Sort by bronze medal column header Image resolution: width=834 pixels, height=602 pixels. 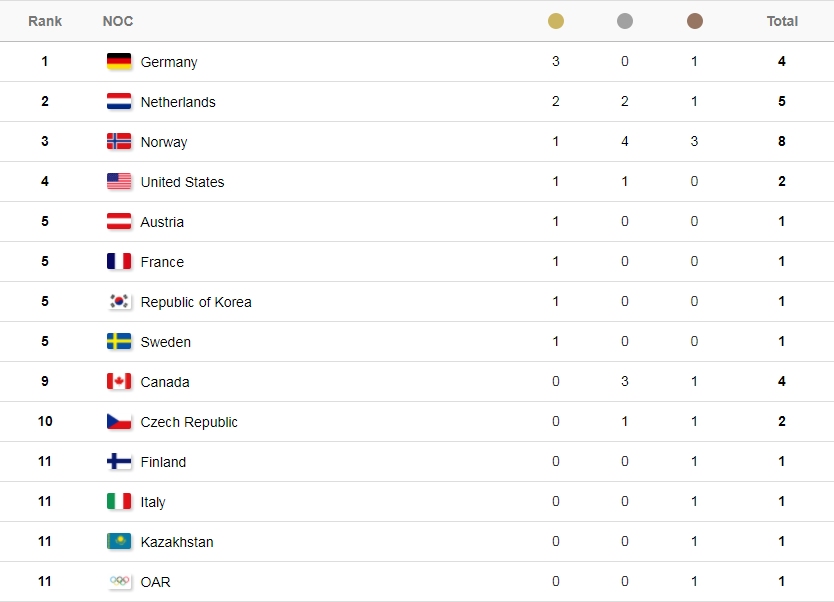[695, 21]
